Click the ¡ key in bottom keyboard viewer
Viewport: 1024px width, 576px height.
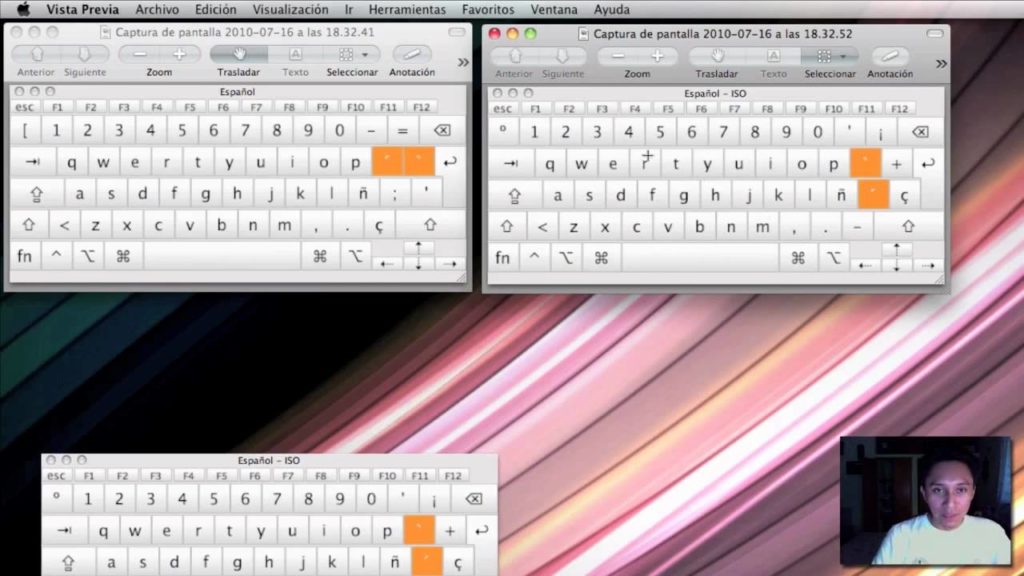434,500
